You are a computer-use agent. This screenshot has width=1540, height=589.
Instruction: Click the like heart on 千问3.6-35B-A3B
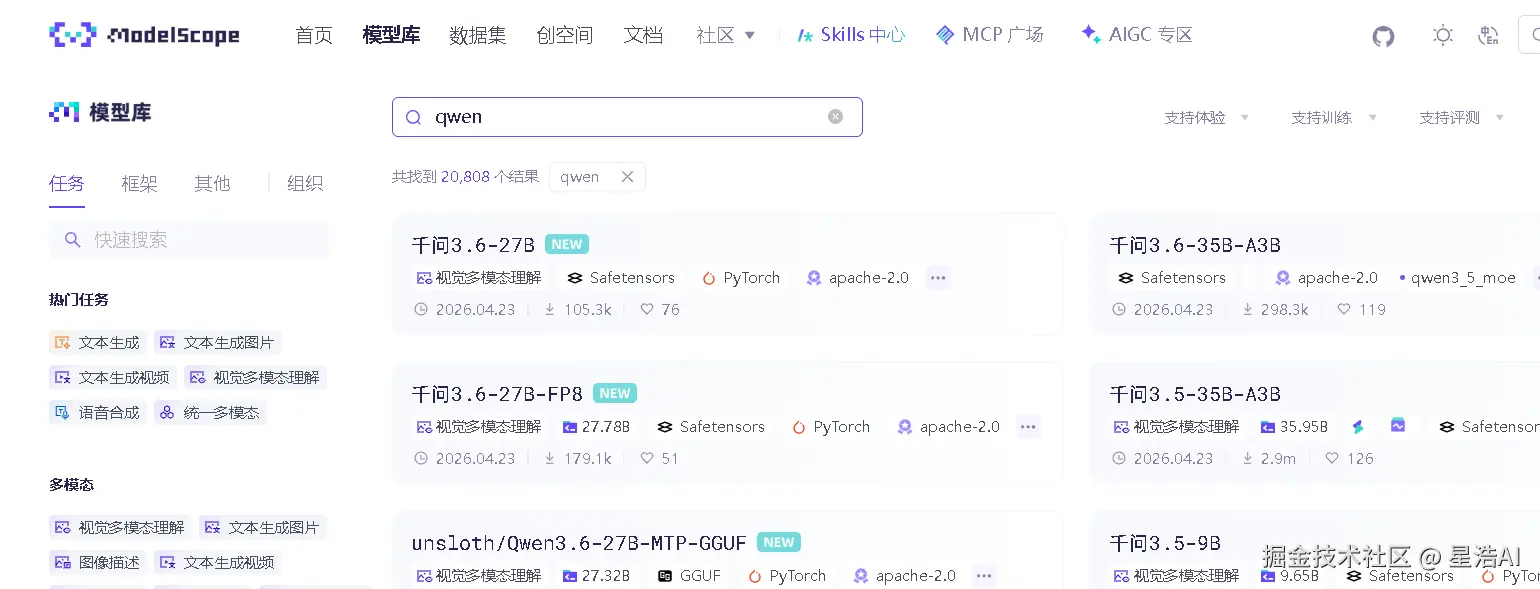tap(1344, 310)
